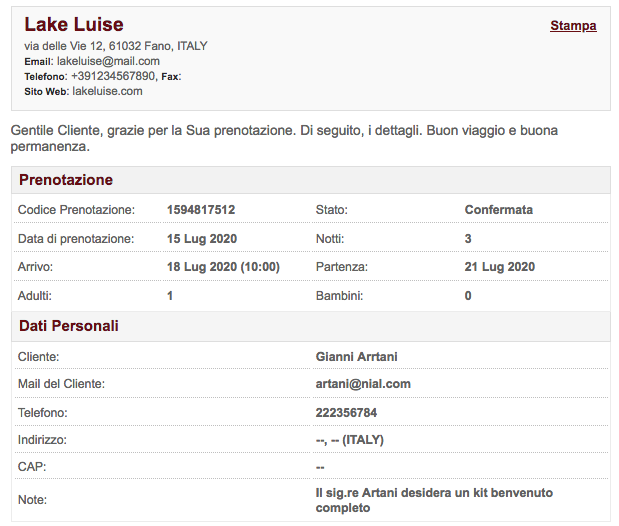Click the Confermata status value

499,210
